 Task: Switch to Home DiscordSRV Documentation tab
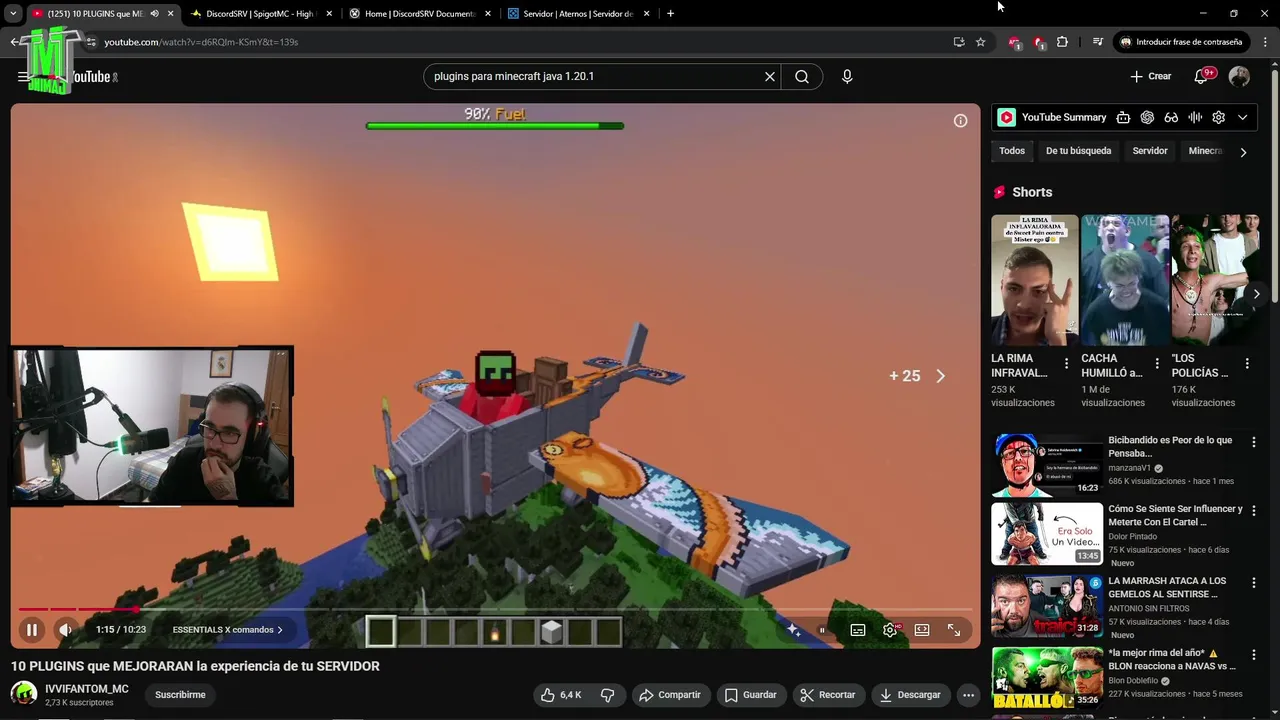(x=419, y=14)
